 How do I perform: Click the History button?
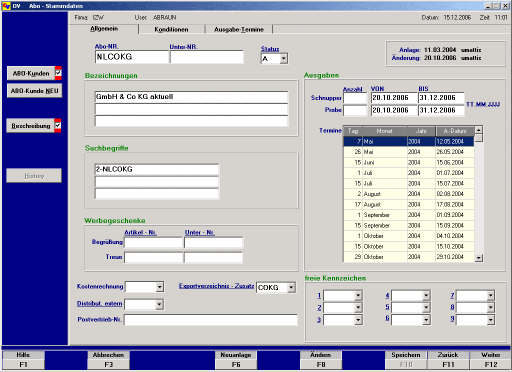click(x=34, y=176)
